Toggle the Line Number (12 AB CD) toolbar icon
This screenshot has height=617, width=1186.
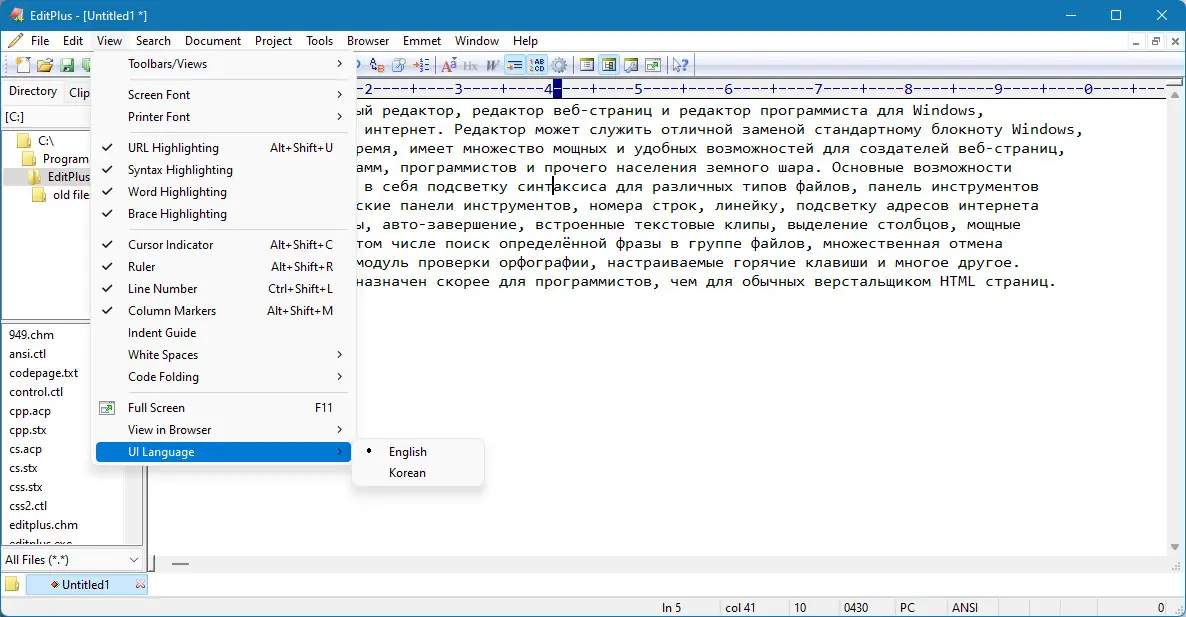[x=537, y=65]
